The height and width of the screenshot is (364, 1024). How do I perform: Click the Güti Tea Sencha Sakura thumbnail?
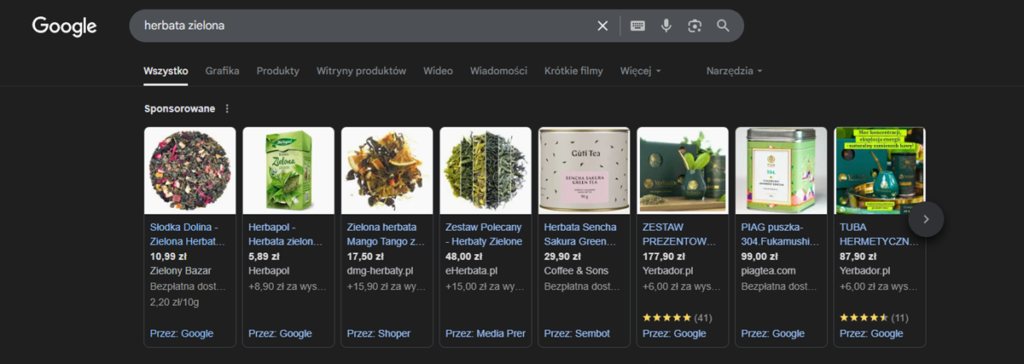584,171
